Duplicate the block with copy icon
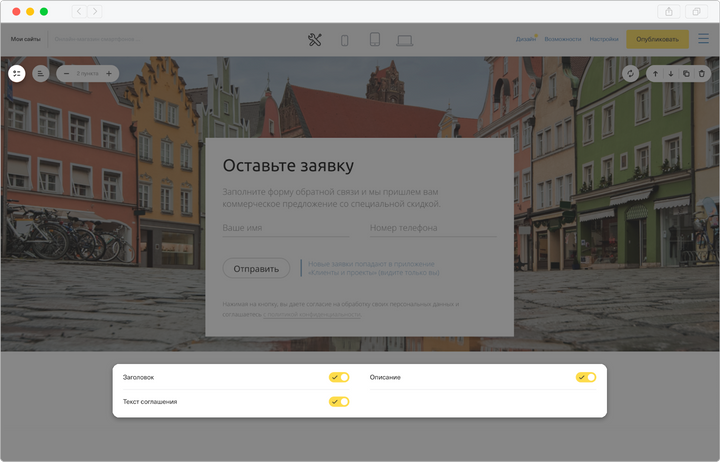720x462 pixels. 686,73
